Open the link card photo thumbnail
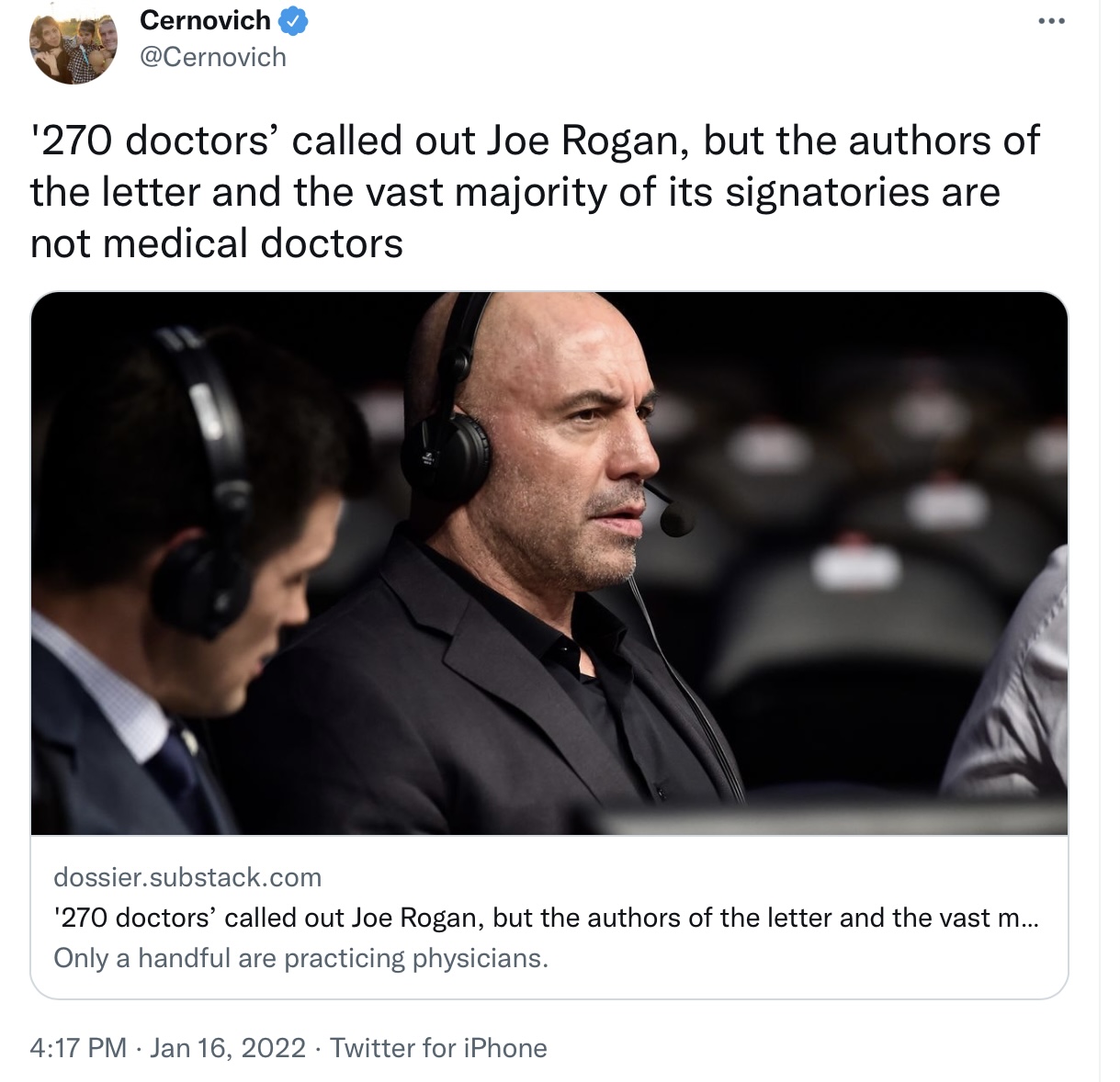This screenshot has height=1082, width=1120. click(549, 563)
